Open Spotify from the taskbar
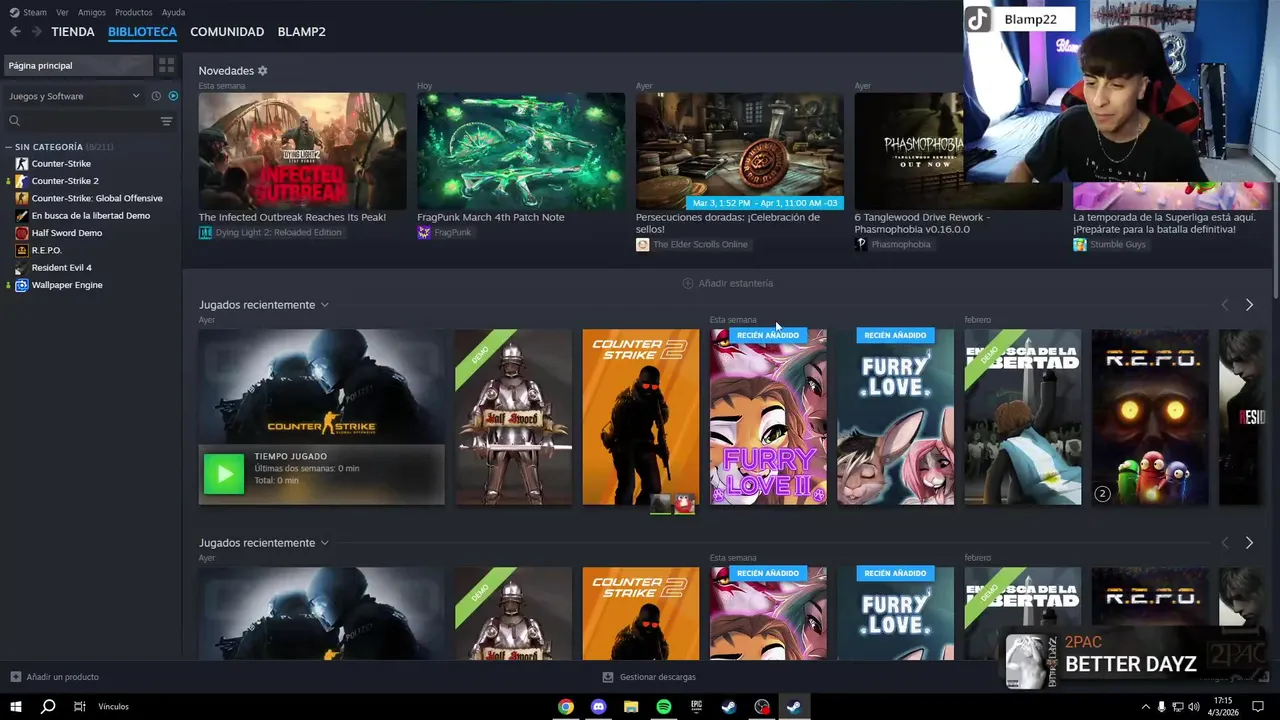 664,706
